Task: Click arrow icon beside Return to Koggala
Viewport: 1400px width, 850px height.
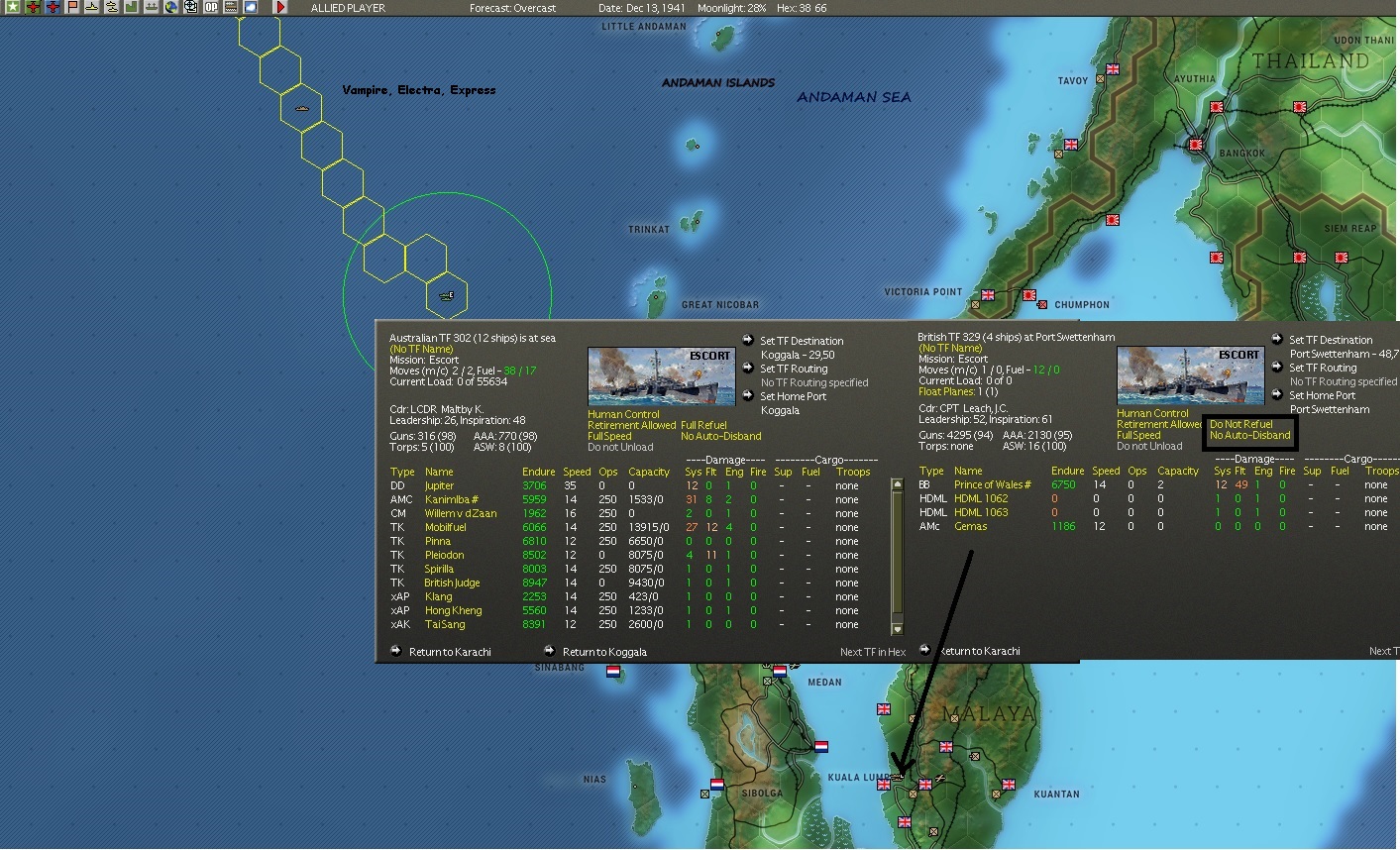Action: pyautogui.click(x=549, y=651)
